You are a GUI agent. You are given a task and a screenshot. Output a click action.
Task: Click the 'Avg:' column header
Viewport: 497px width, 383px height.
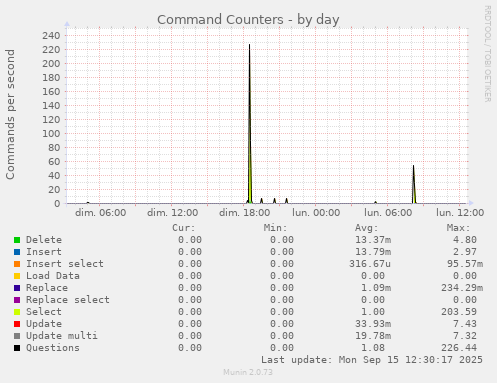point(367,228)
